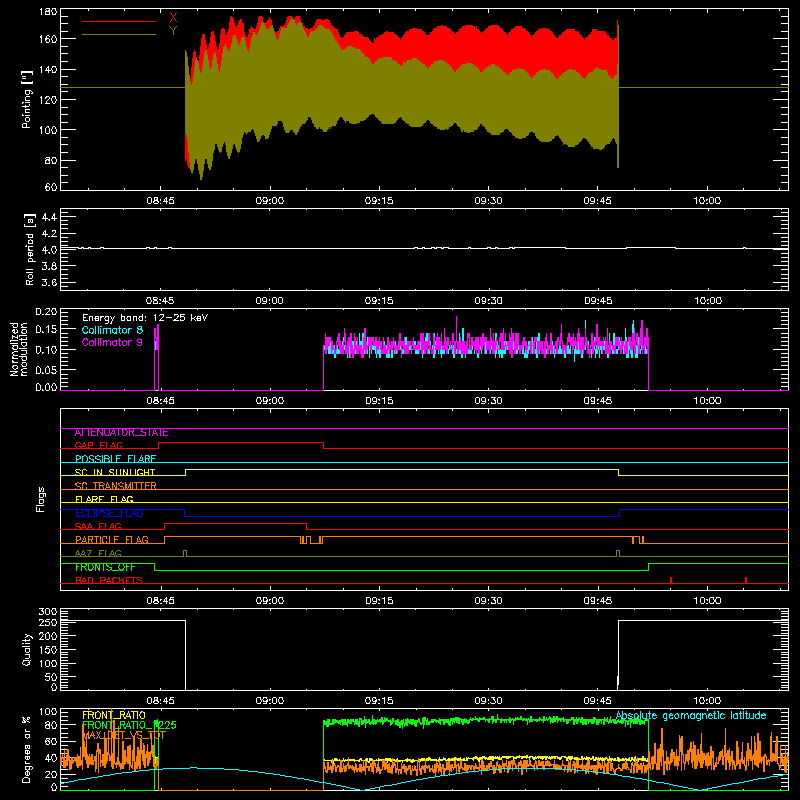The height and width of the screenshot is (800, 800).
Task: Click the AAZ_FLAG pulse near 08:48
Action: [185, 554]
